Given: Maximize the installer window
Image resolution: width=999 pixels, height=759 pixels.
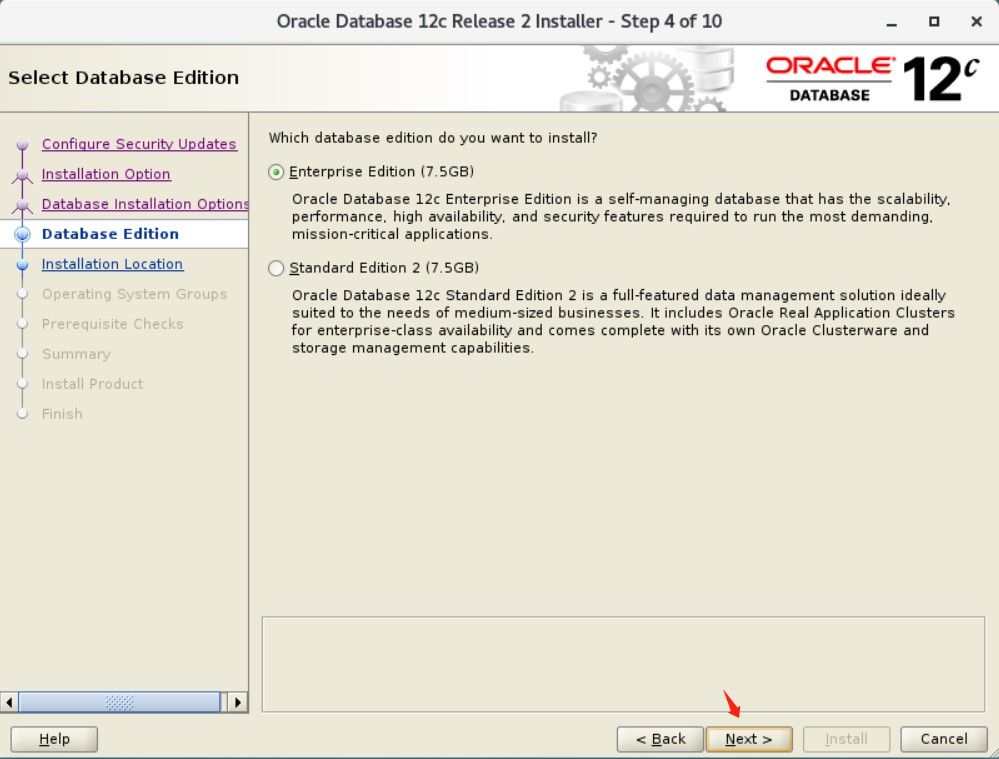Looking at the screenshot, I should 934,22.
